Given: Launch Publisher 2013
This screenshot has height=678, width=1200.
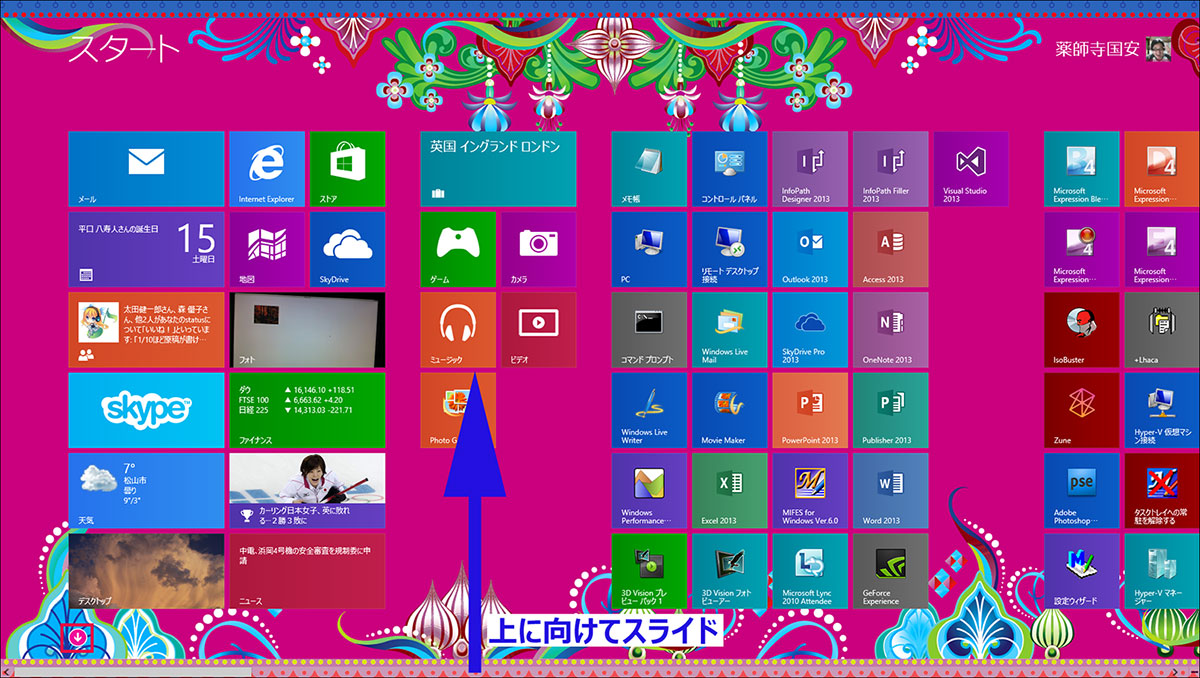Looking at the screenshot, I should point(890,410).
